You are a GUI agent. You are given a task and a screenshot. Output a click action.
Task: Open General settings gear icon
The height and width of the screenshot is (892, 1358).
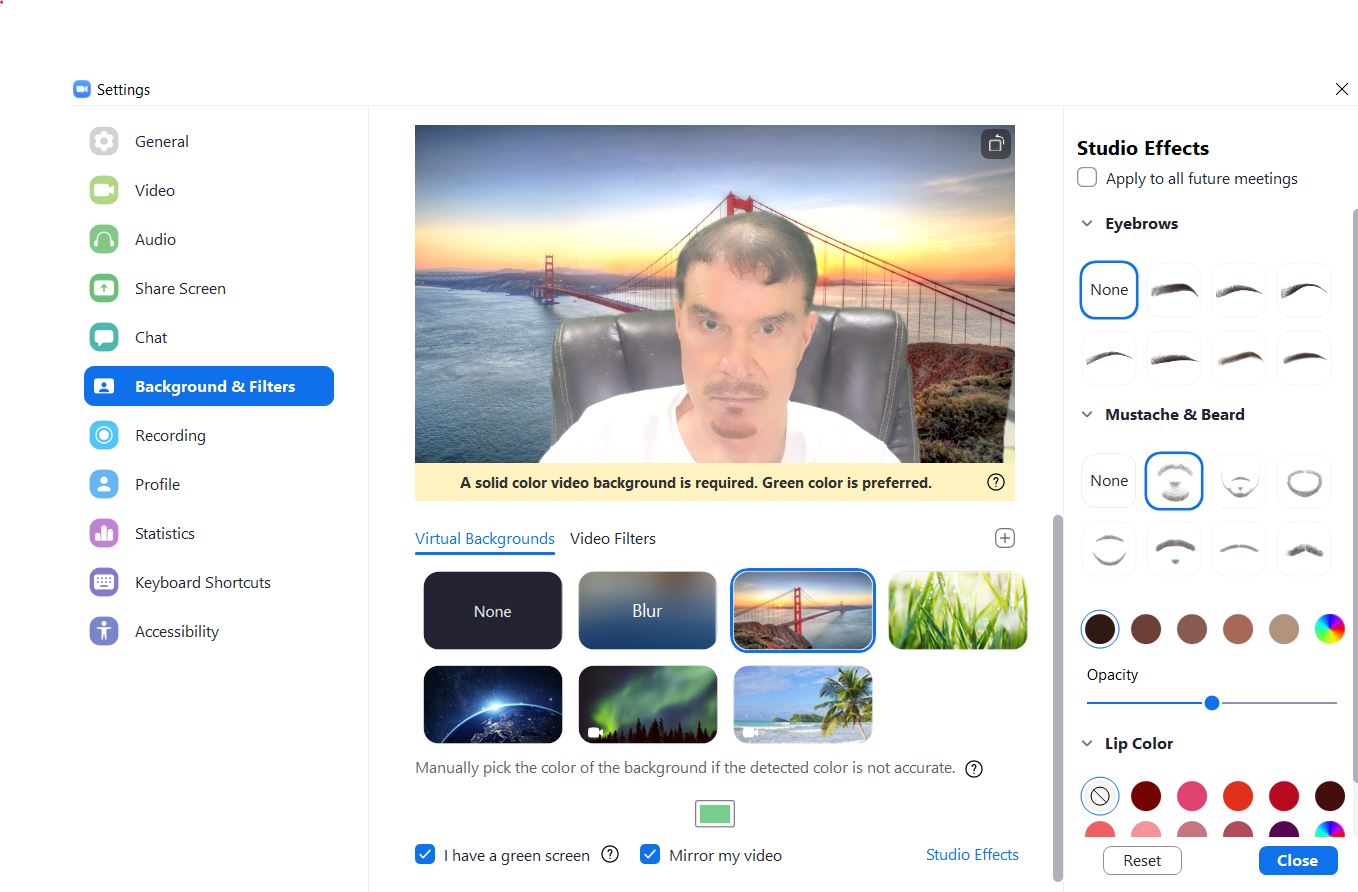tap(104, 141)
